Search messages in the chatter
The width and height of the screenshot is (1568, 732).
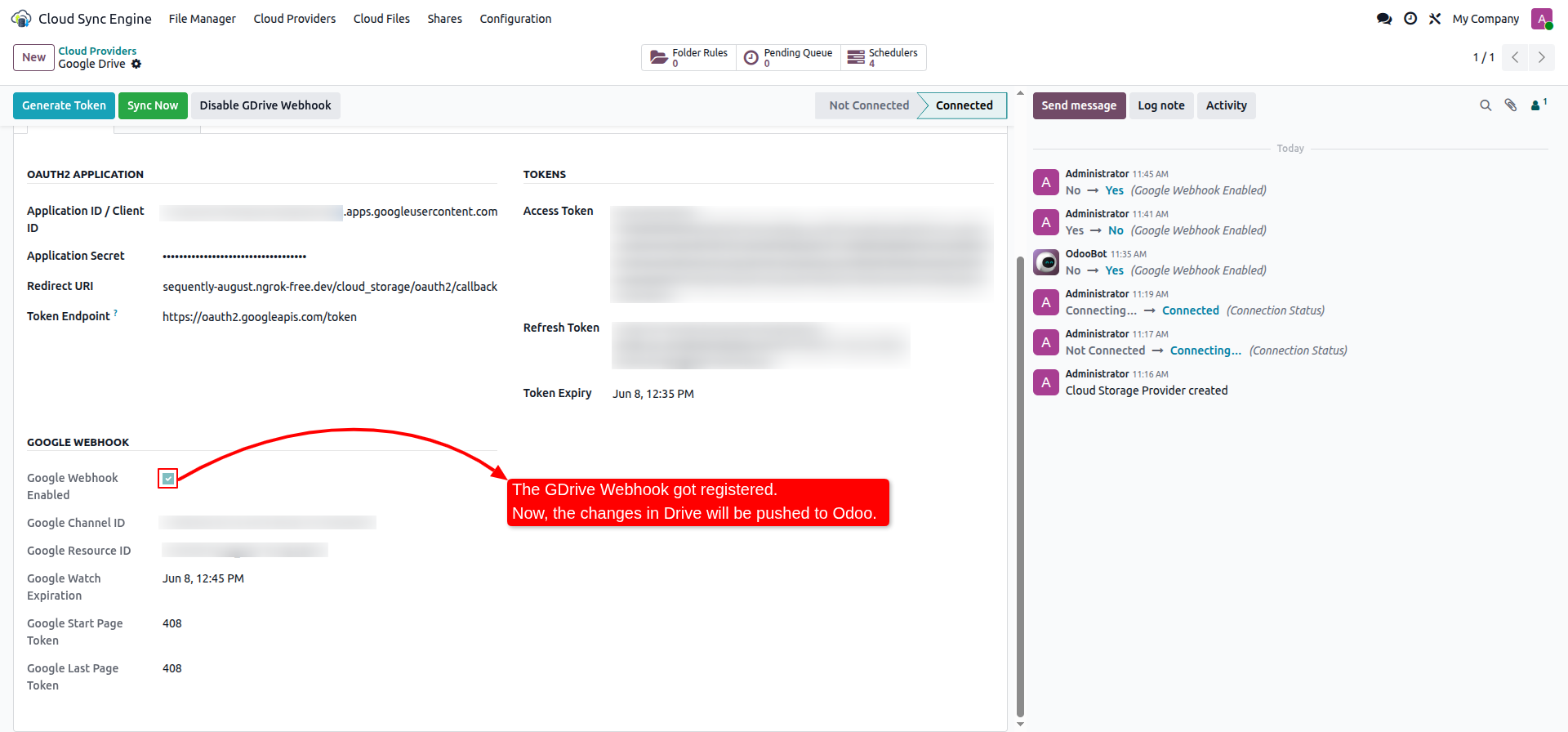pyautogui.click(x=1486, y=105)
